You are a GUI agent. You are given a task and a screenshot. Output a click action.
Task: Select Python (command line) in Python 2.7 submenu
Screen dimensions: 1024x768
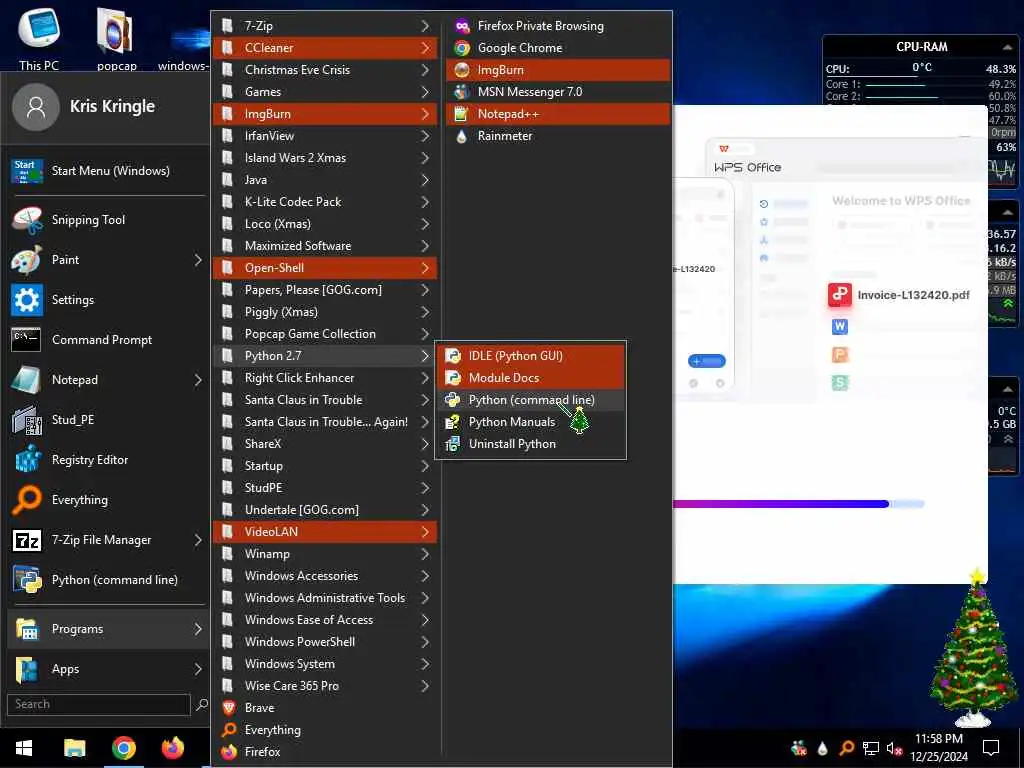pyautogui.click(x=531, y=400)
